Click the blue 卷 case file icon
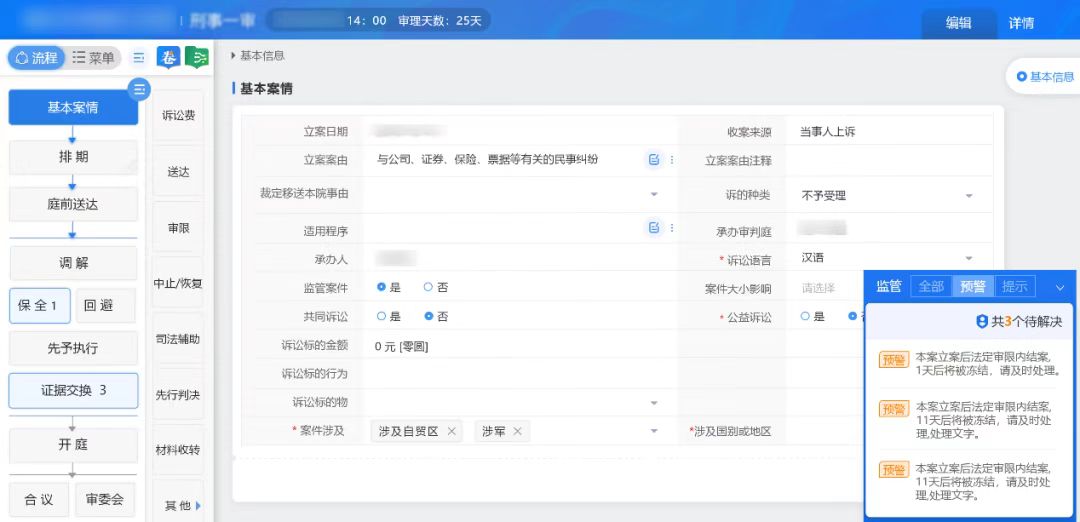 click(x=169, y=58)
